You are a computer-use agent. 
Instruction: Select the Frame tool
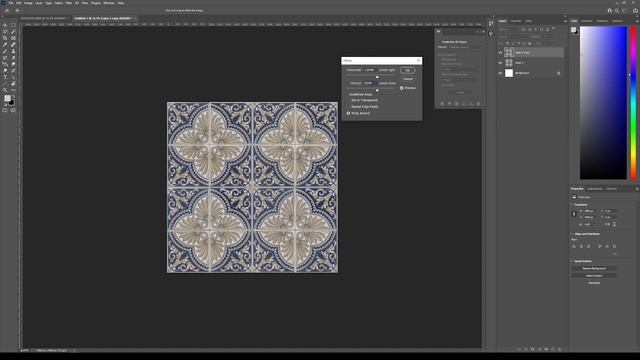click(13, 38)
